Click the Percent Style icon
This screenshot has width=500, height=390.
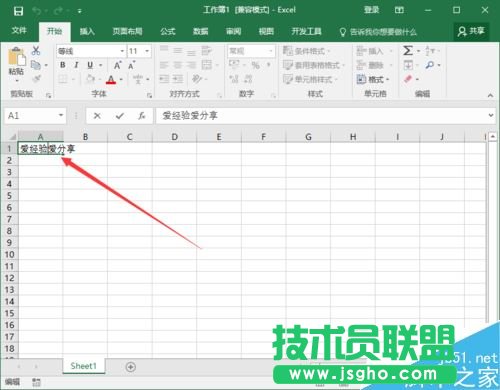[x=256, y=65]
